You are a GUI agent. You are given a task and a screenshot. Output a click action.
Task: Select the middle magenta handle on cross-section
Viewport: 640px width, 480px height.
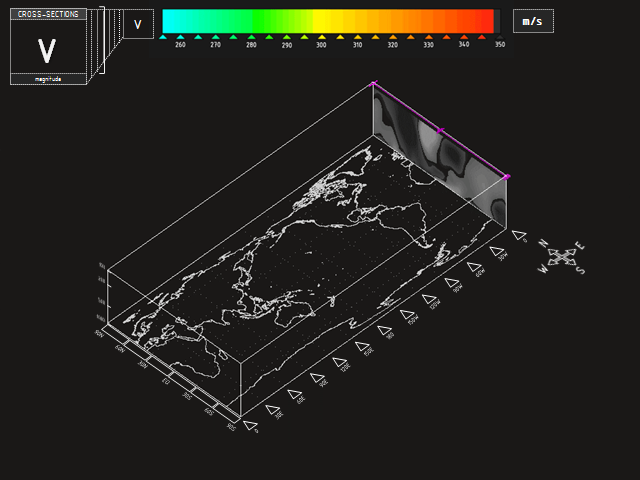pyautogui.click(x=439, y=130)
